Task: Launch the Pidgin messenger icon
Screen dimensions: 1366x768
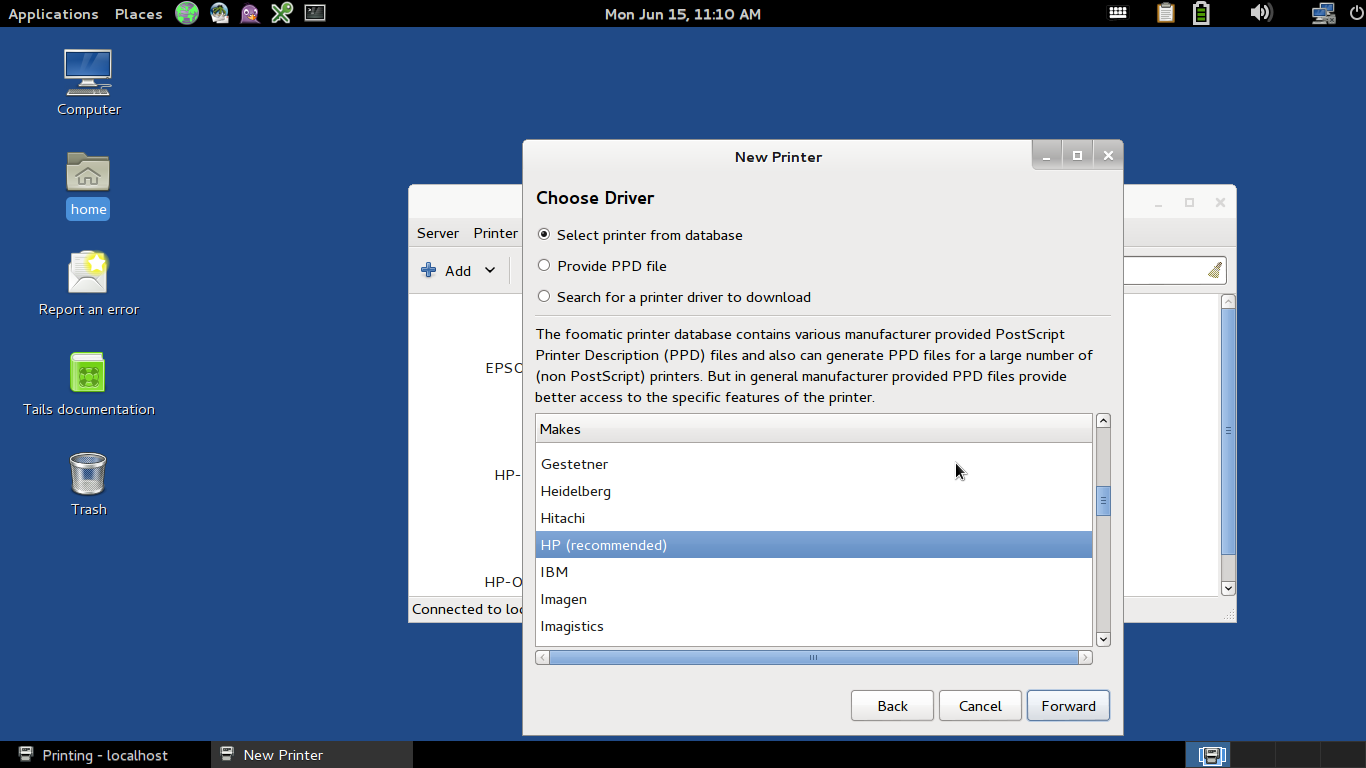Action: [250, 13]
